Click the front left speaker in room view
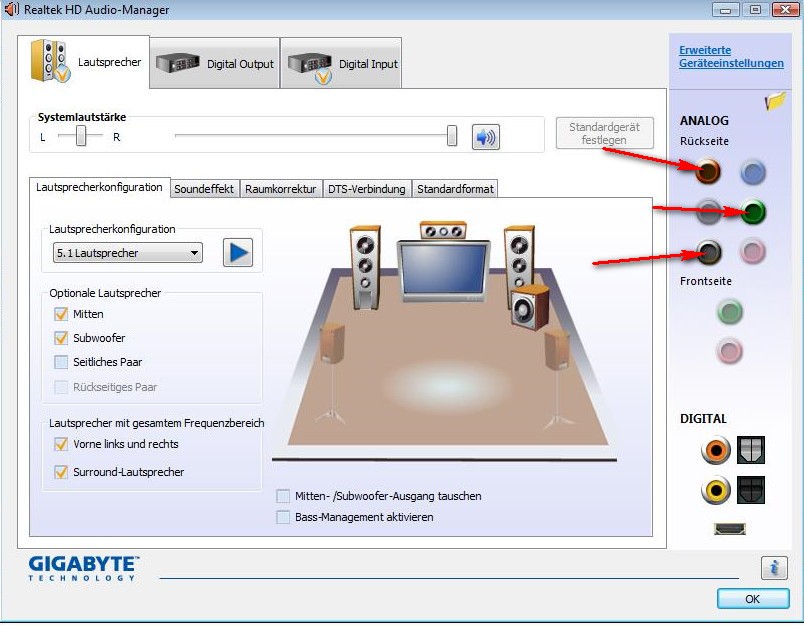The image size is (804, 626). 365,267
